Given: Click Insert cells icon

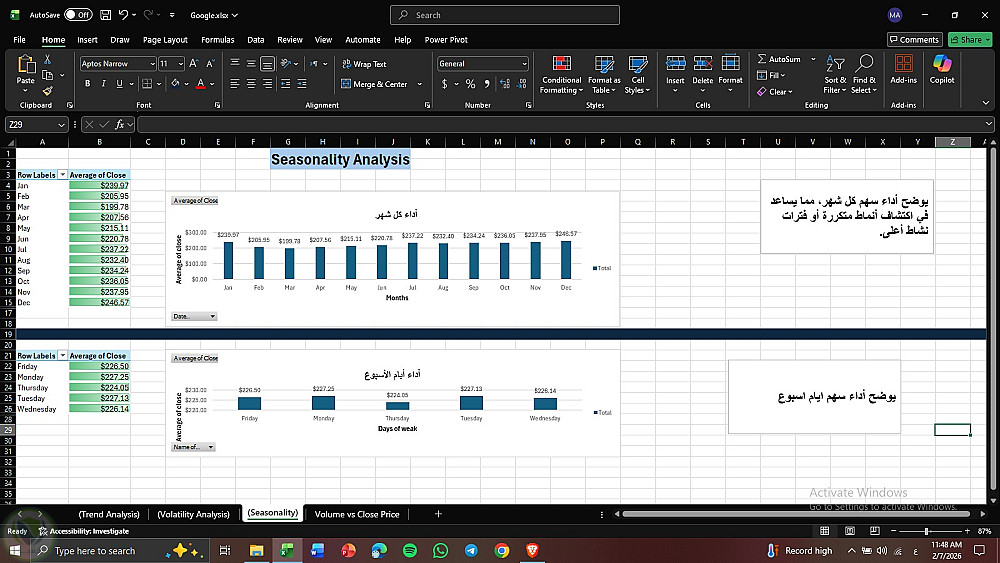Looking at the screenshot, I should 675,63.
